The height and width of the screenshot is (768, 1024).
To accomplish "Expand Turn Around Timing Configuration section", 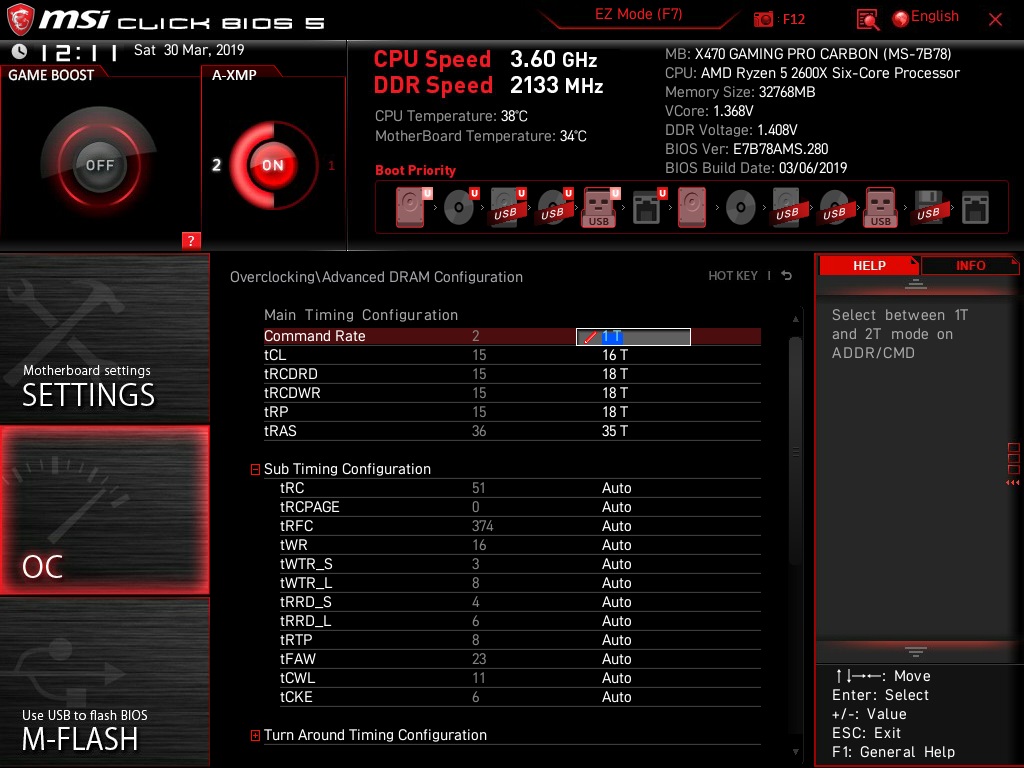I will click(255, 735).
